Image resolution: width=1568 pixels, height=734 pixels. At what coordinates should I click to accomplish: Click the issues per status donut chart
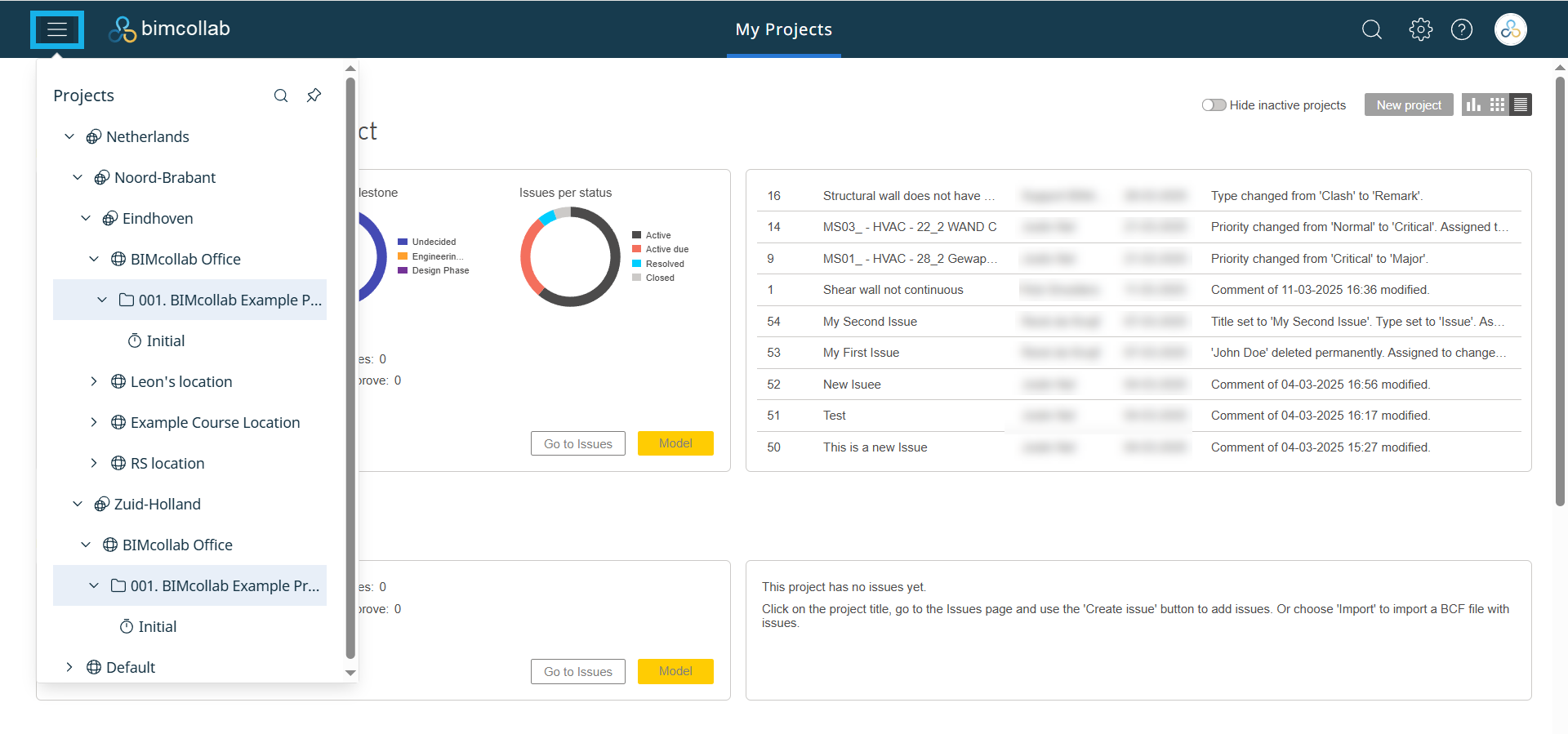571,257
